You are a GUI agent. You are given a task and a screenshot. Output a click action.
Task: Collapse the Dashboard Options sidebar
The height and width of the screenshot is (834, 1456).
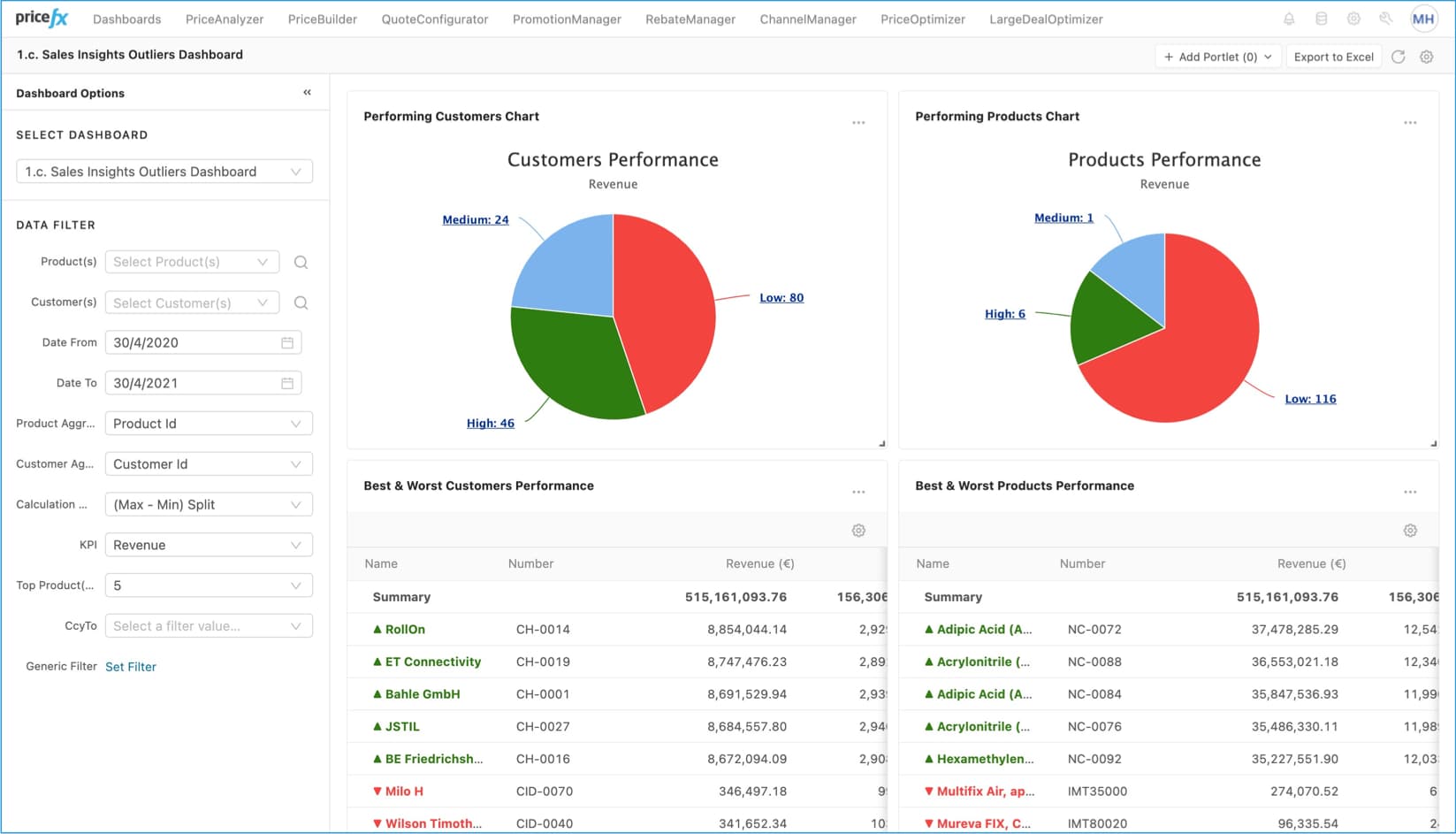click(x=307, y=91)
